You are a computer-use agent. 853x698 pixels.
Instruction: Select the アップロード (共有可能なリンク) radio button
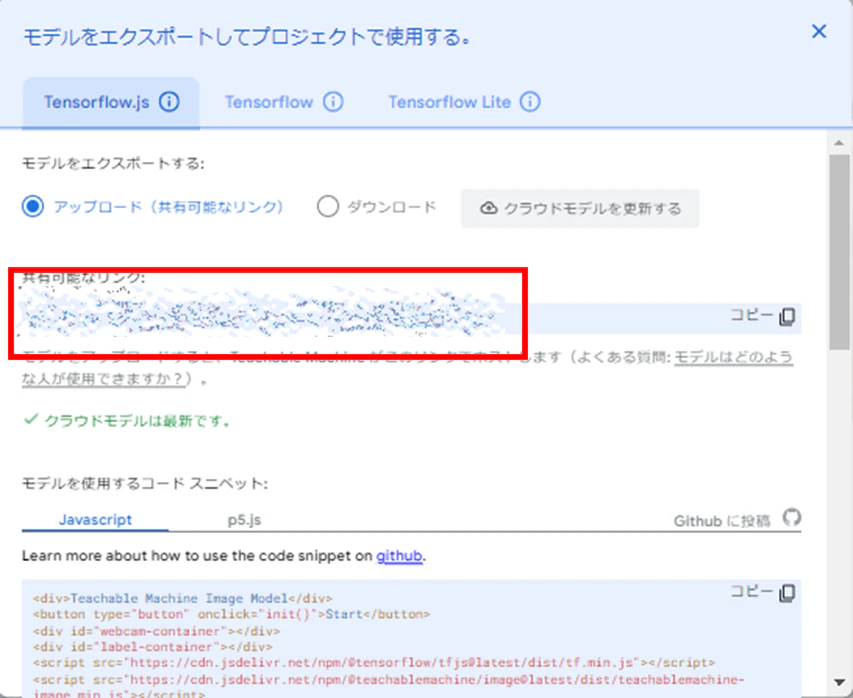click(x=33, y=207)
